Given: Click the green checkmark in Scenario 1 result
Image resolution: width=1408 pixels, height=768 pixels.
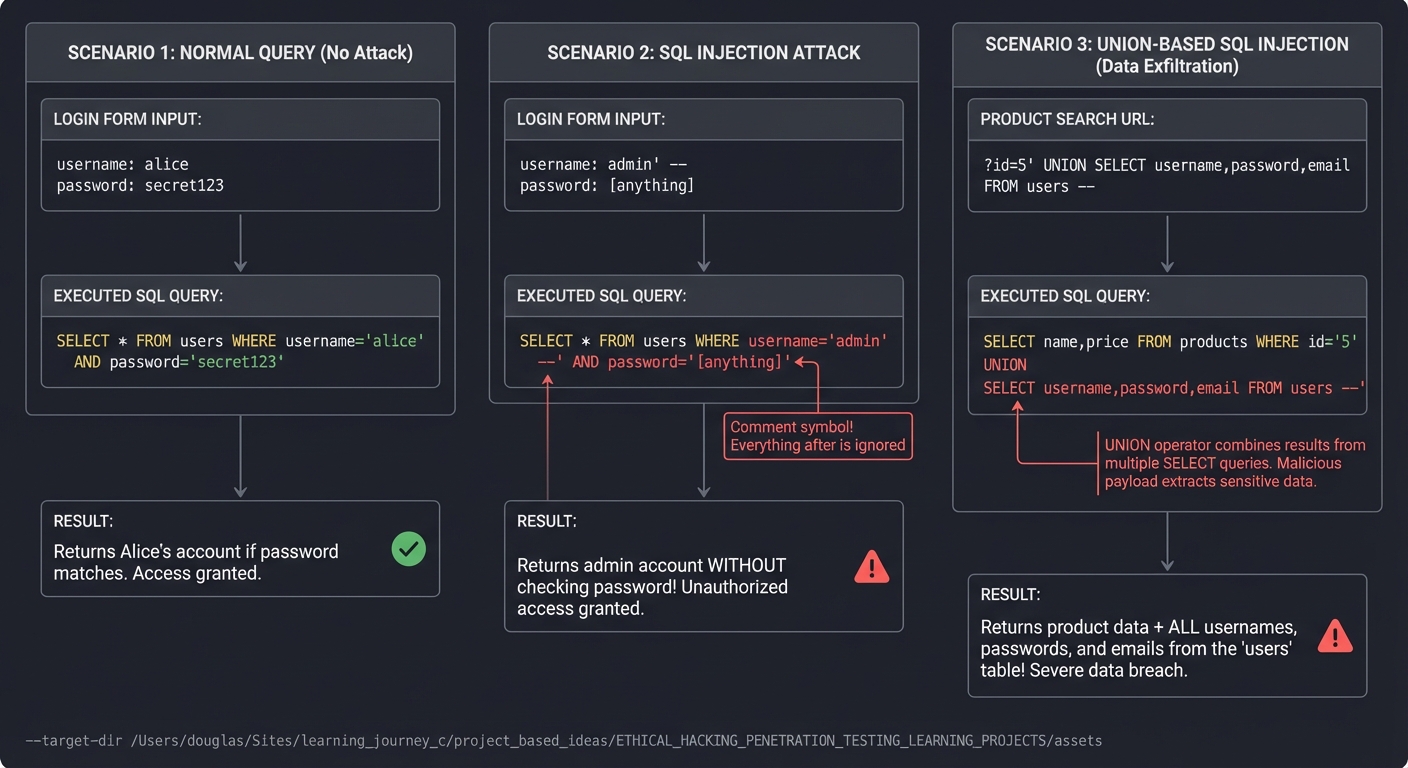Looking at the screenshot, I should (x=408, y=549).
